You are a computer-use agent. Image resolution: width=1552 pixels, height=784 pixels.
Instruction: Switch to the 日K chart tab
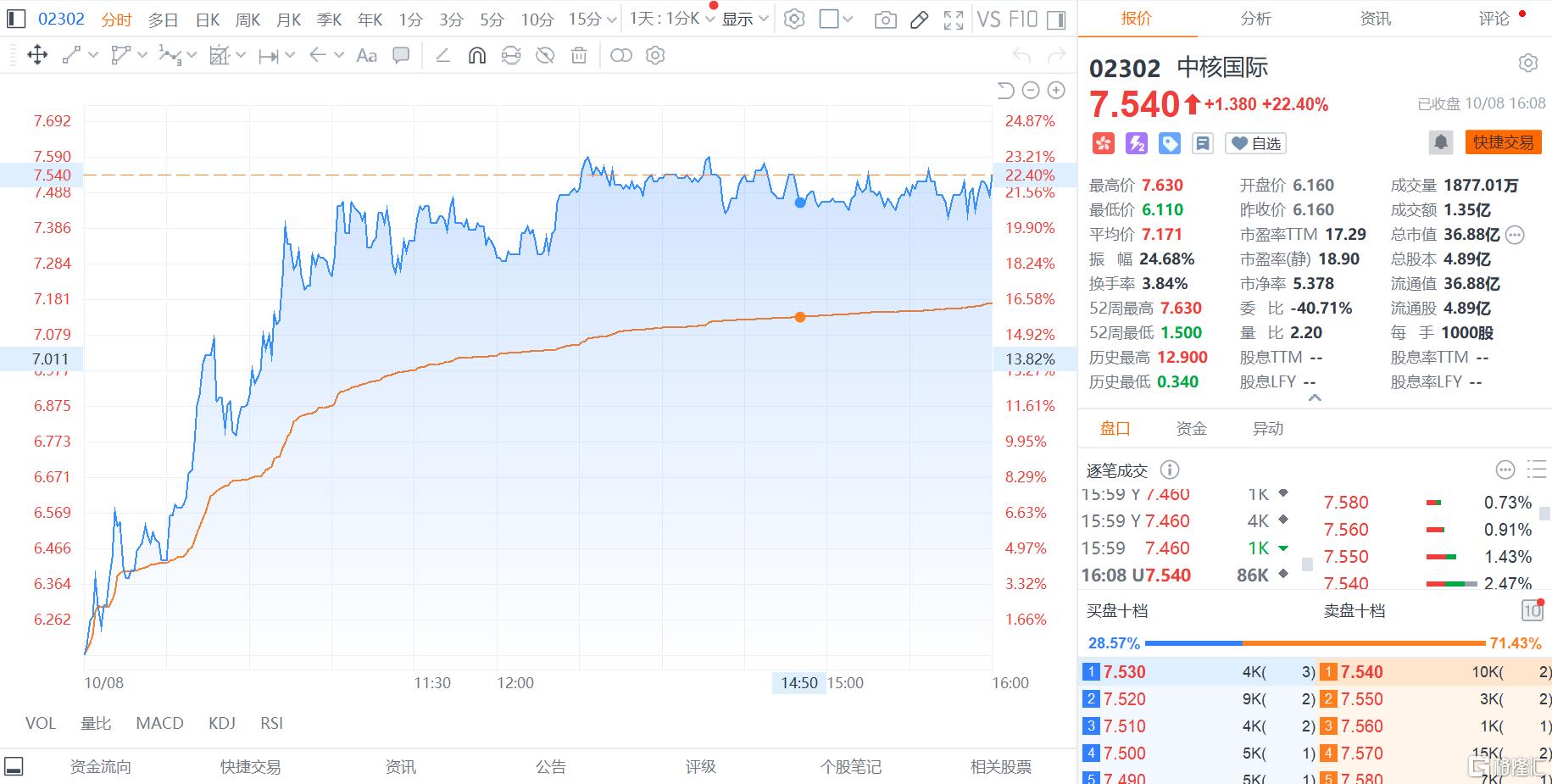[x=207, y=19]
